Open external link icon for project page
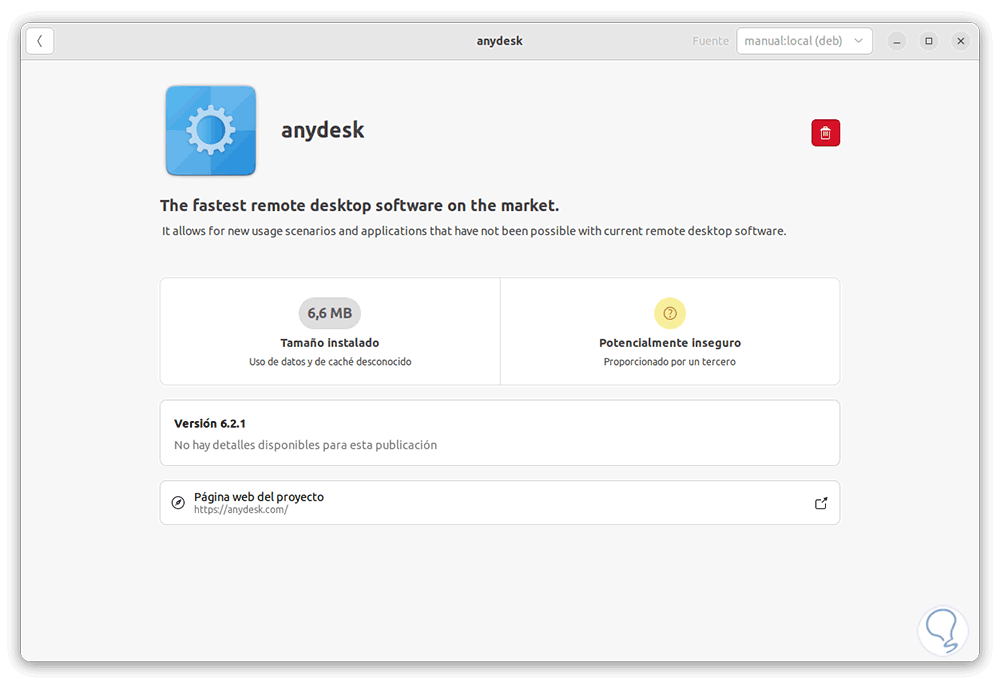Viewport: 1000px width, 689px height. coord(821,503)
